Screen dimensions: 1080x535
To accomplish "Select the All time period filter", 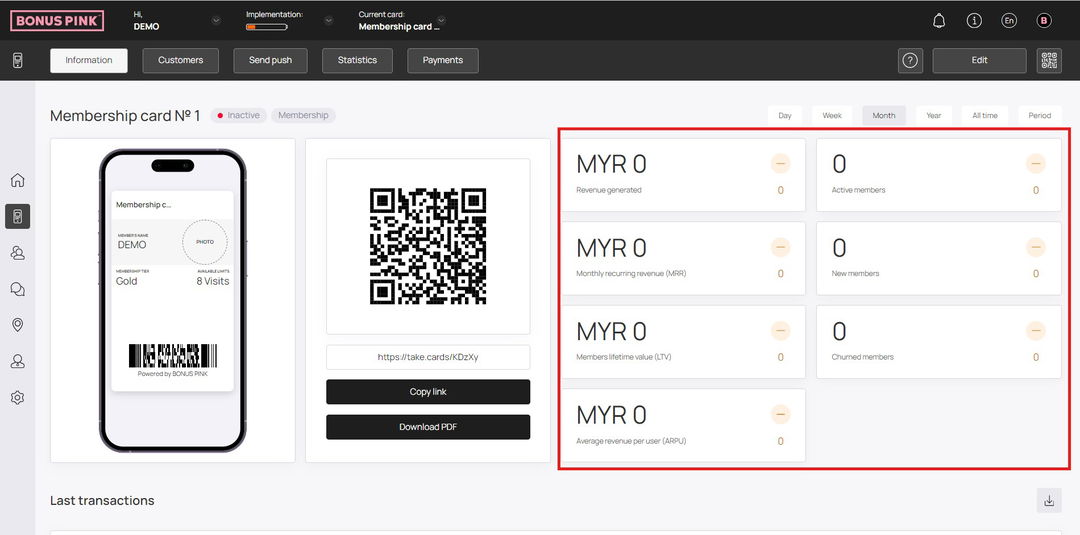I will (985, 116).
